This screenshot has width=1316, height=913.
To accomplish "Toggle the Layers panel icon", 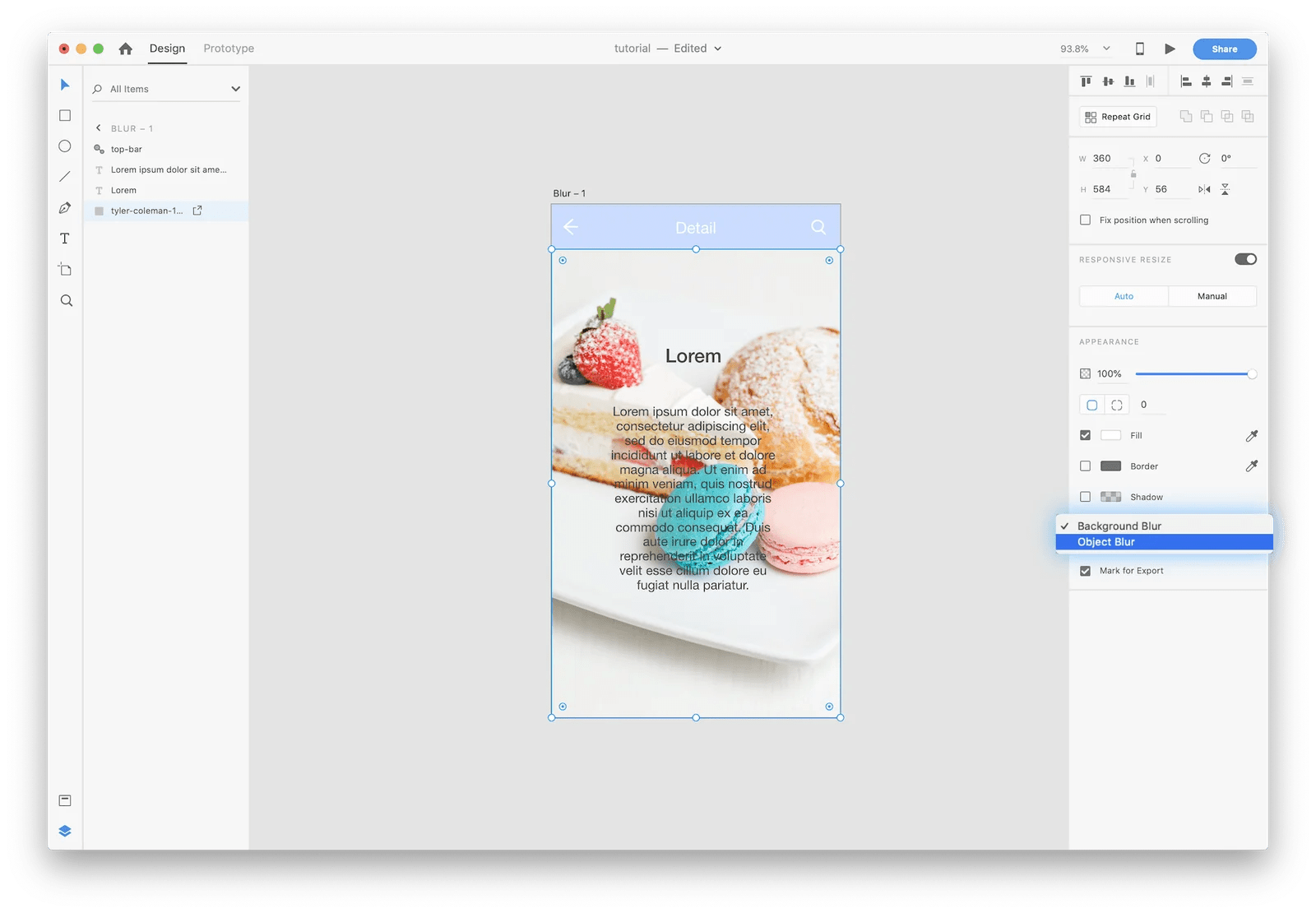I will (x=65, y=831).
